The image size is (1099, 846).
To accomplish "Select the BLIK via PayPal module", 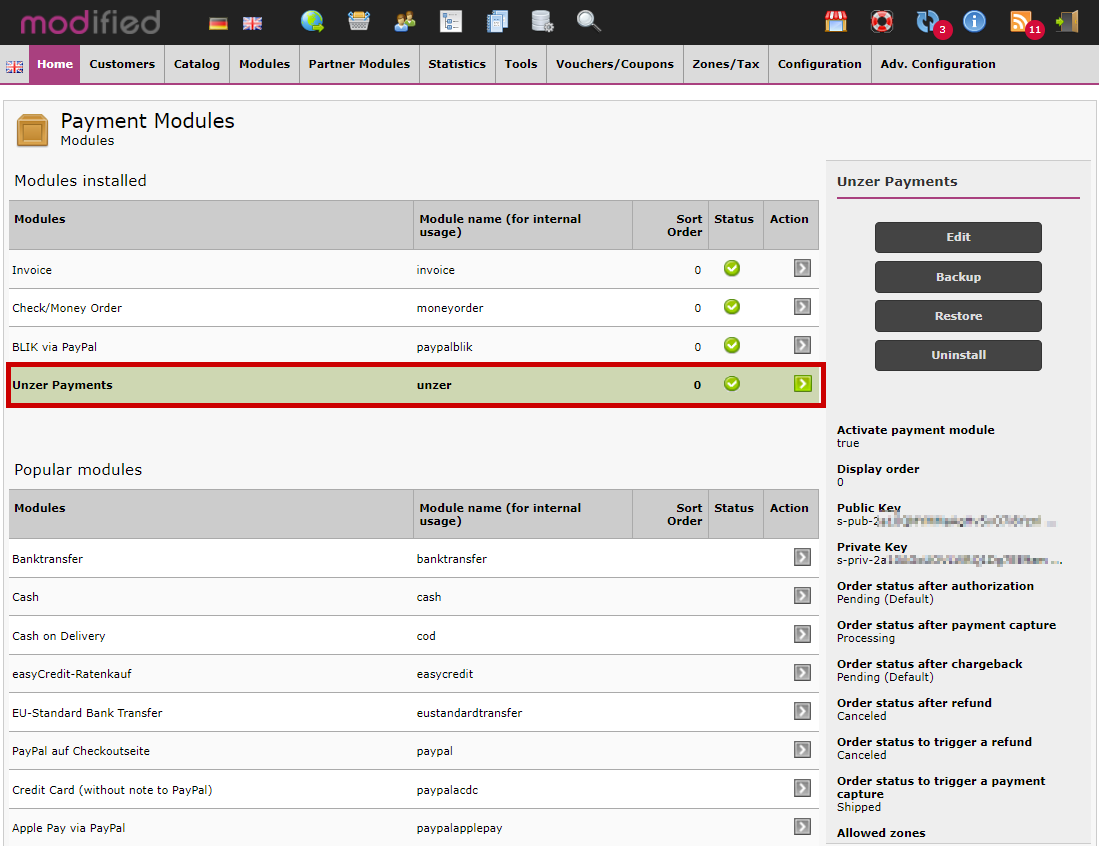I will click(x=54, y=347).
